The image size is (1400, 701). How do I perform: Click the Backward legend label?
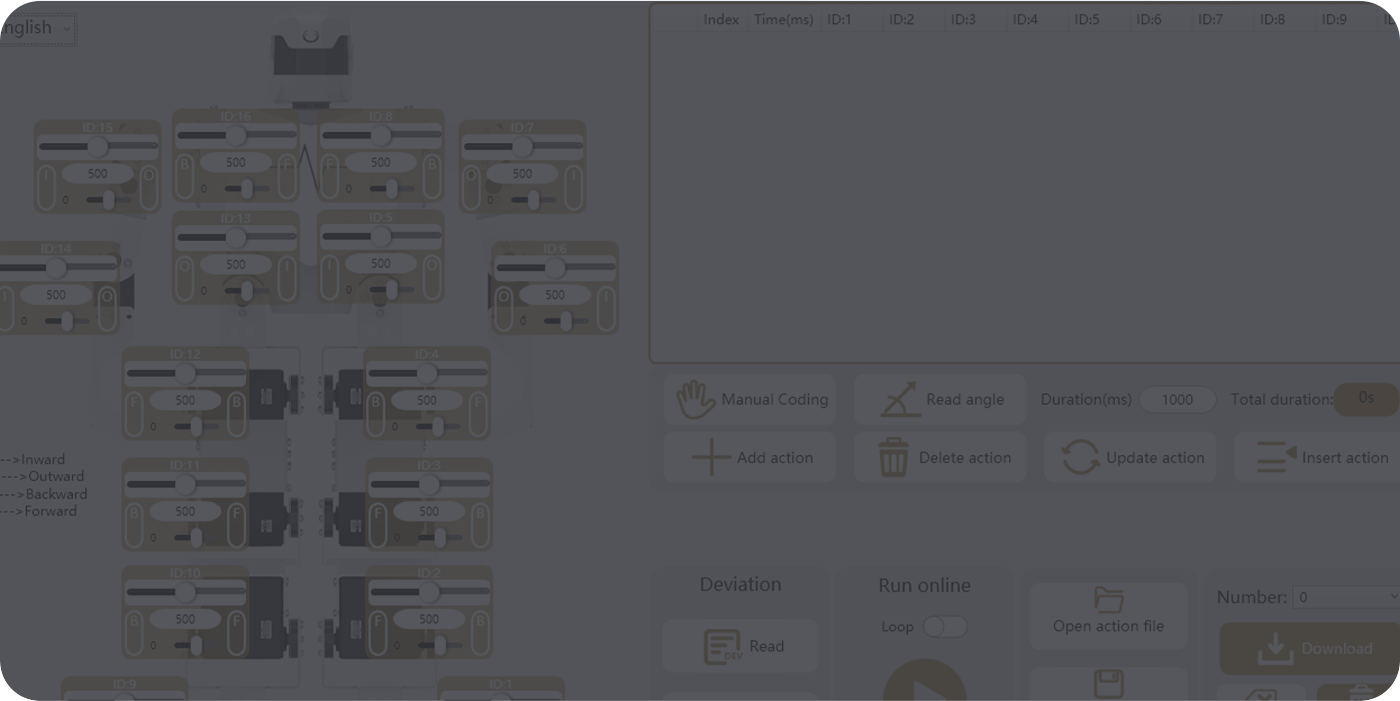pyautogui.click(x=56, y=494)
